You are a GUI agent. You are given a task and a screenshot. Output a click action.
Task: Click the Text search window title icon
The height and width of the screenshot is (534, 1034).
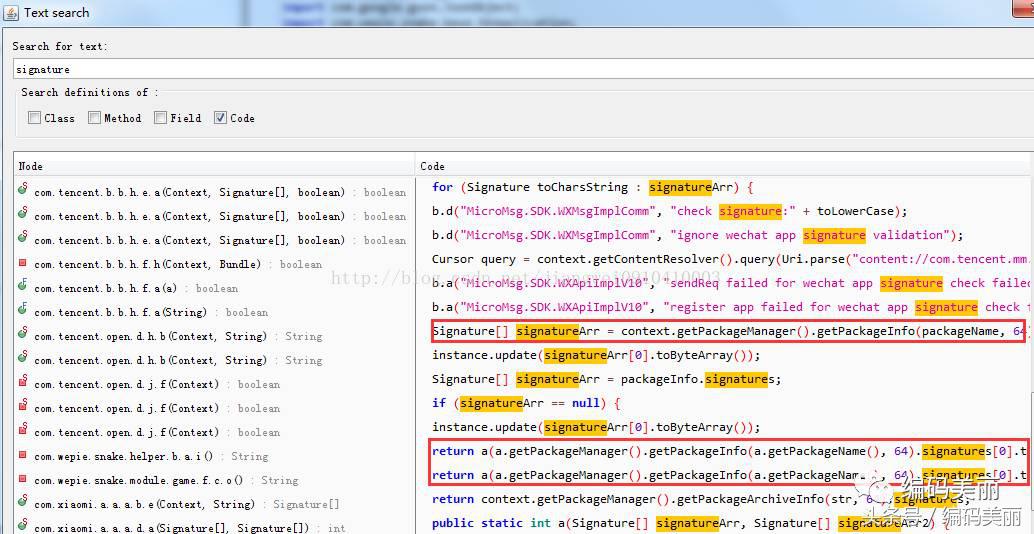pos(13,13)
